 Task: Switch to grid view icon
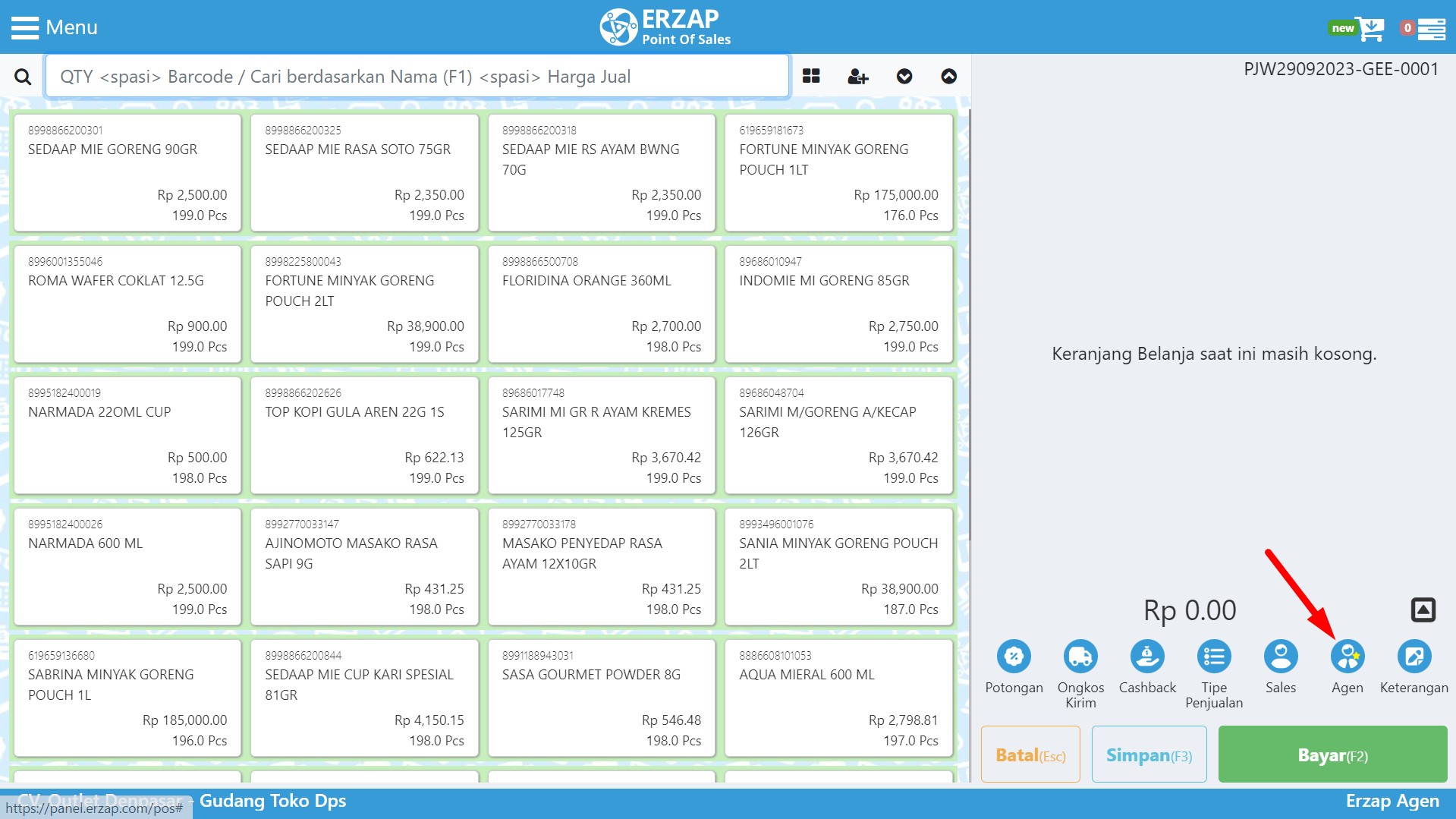click(x=811, y=76)
